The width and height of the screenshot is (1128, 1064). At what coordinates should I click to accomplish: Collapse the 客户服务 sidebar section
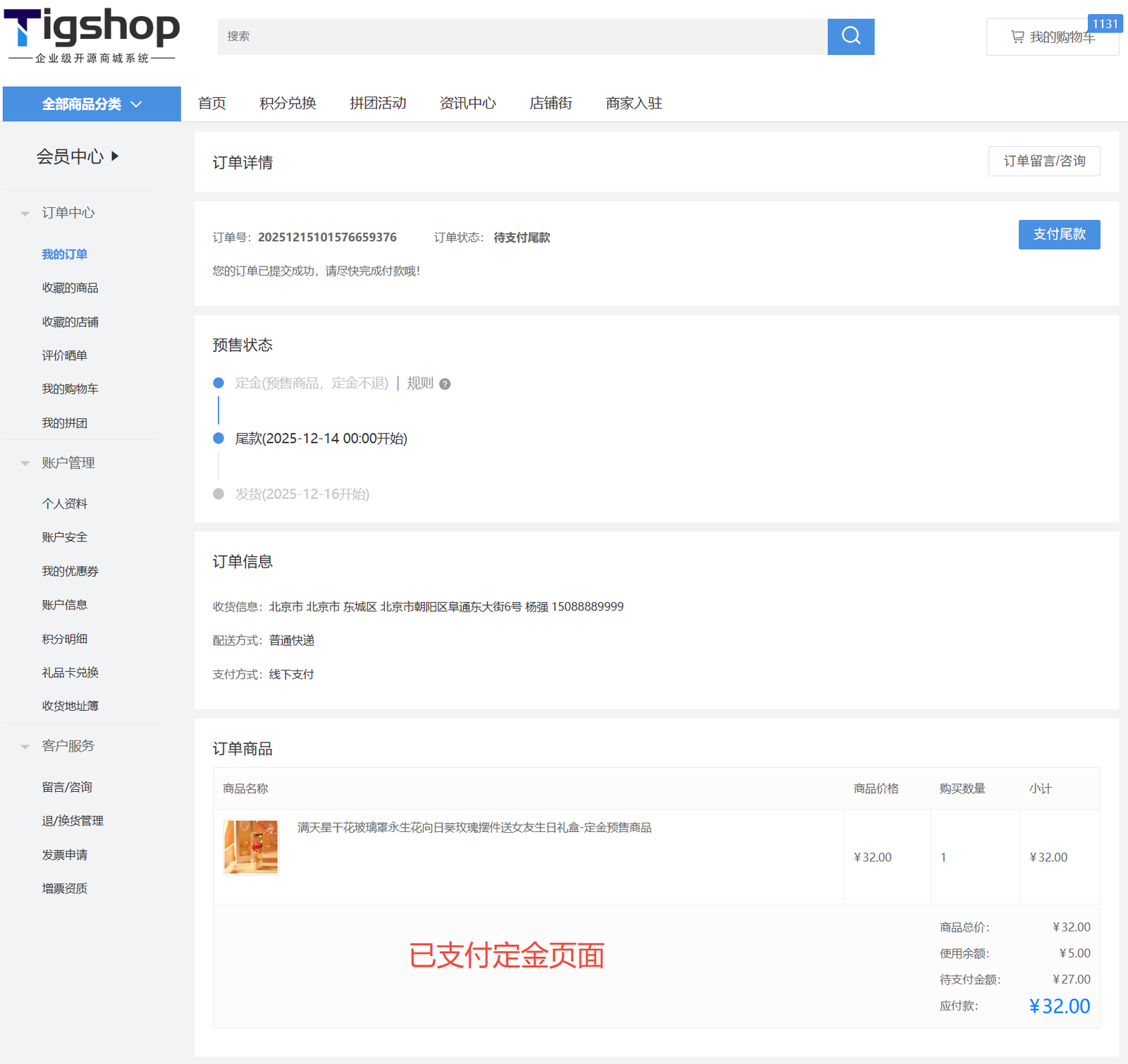(x=25, y=746)
